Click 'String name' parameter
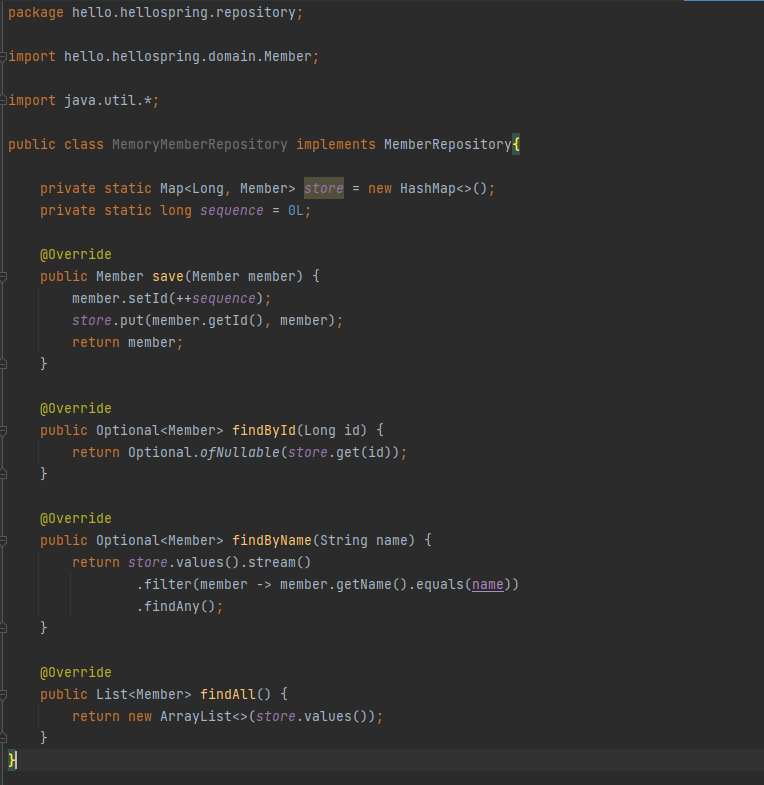This screenshot has width=764, height=785. click(364, 541)
